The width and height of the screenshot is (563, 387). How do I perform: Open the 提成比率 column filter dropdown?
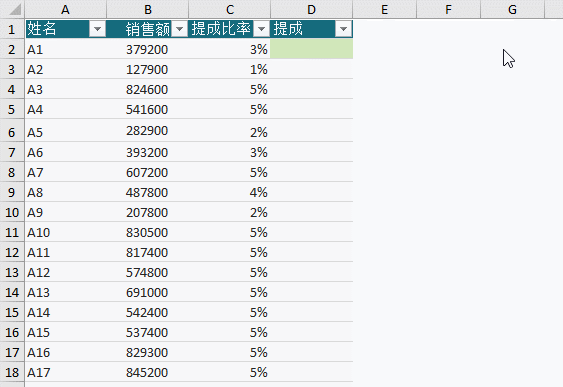click(261, 29)
